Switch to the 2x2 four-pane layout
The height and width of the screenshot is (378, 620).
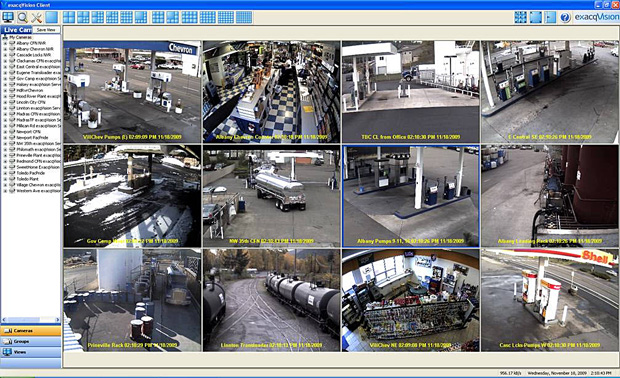pos(69,17)
